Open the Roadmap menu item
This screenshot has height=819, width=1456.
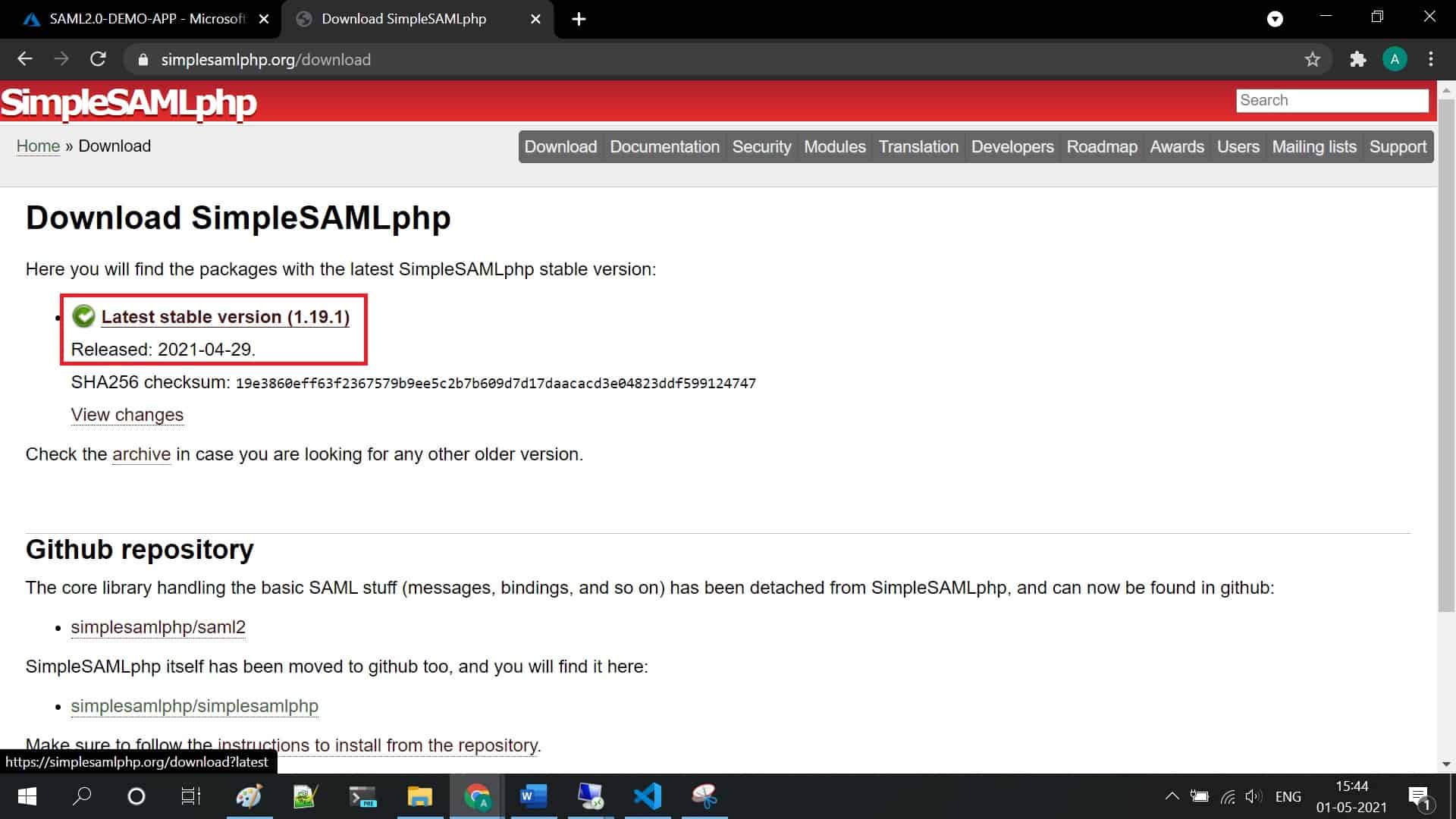[1102, 146]
